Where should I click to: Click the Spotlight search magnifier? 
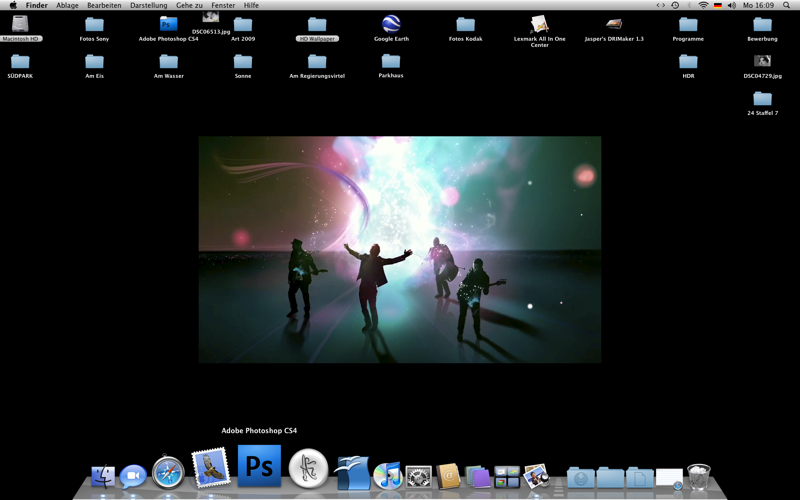coord(787,5)
